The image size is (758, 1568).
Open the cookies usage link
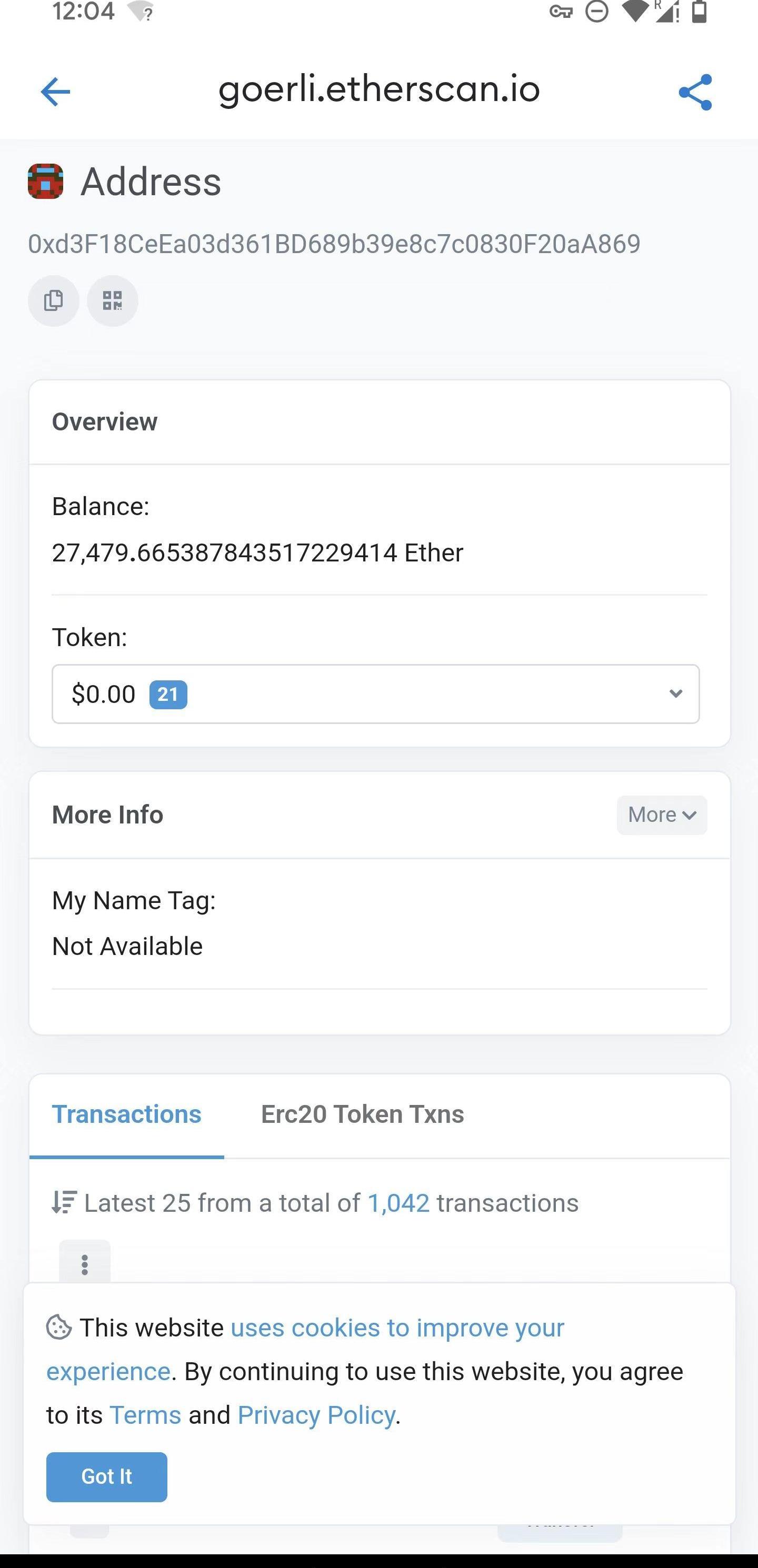(397, 1328)
